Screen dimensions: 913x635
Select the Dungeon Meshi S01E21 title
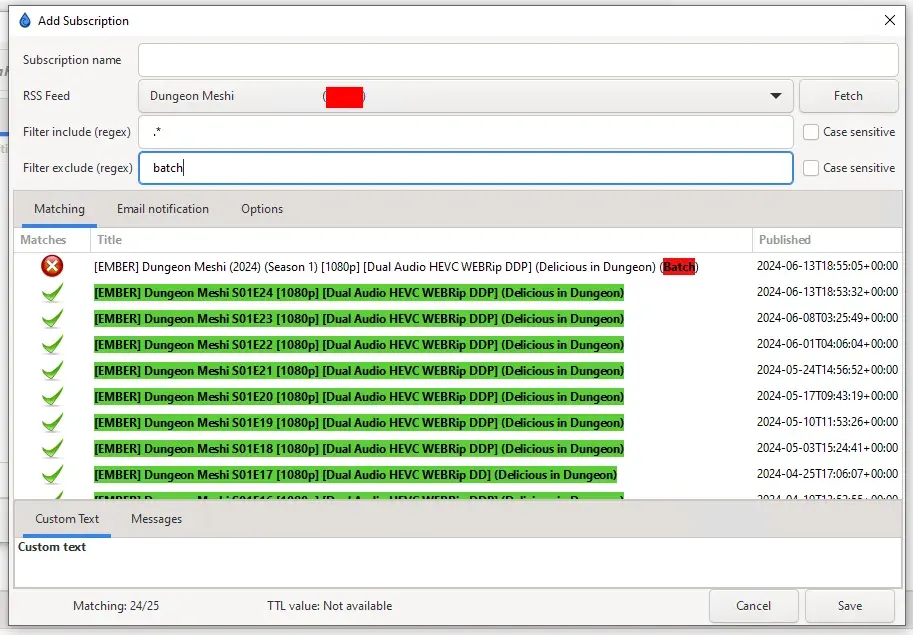pos(359,371)
